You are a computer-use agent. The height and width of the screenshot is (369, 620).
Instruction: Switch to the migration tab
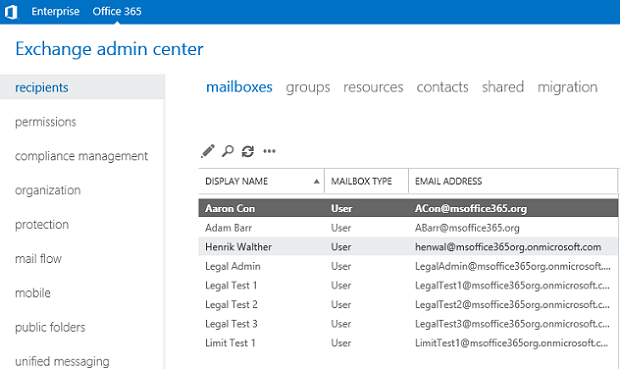[x=567, y=87]
